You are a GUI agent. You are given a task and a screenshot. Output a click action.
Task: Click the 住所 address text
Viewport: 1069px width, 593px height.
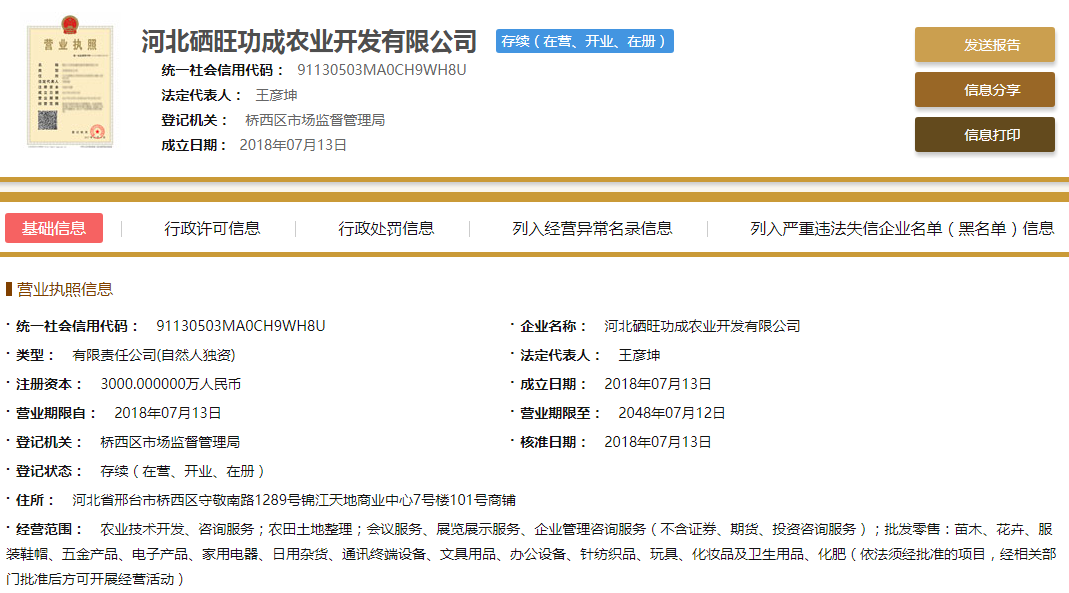coord(294,500)
